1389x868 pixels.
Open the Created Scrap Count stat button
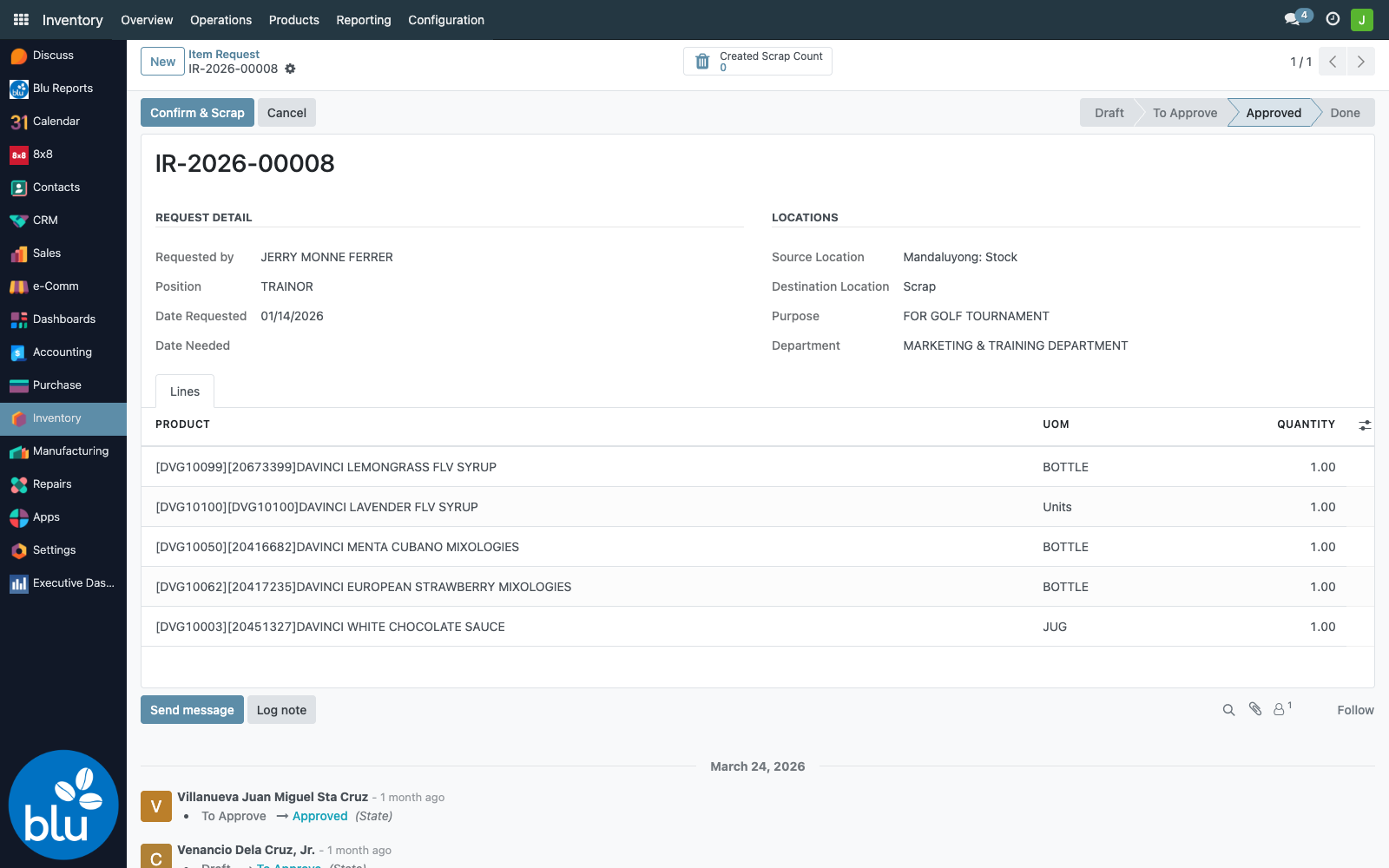coord(758,62)
